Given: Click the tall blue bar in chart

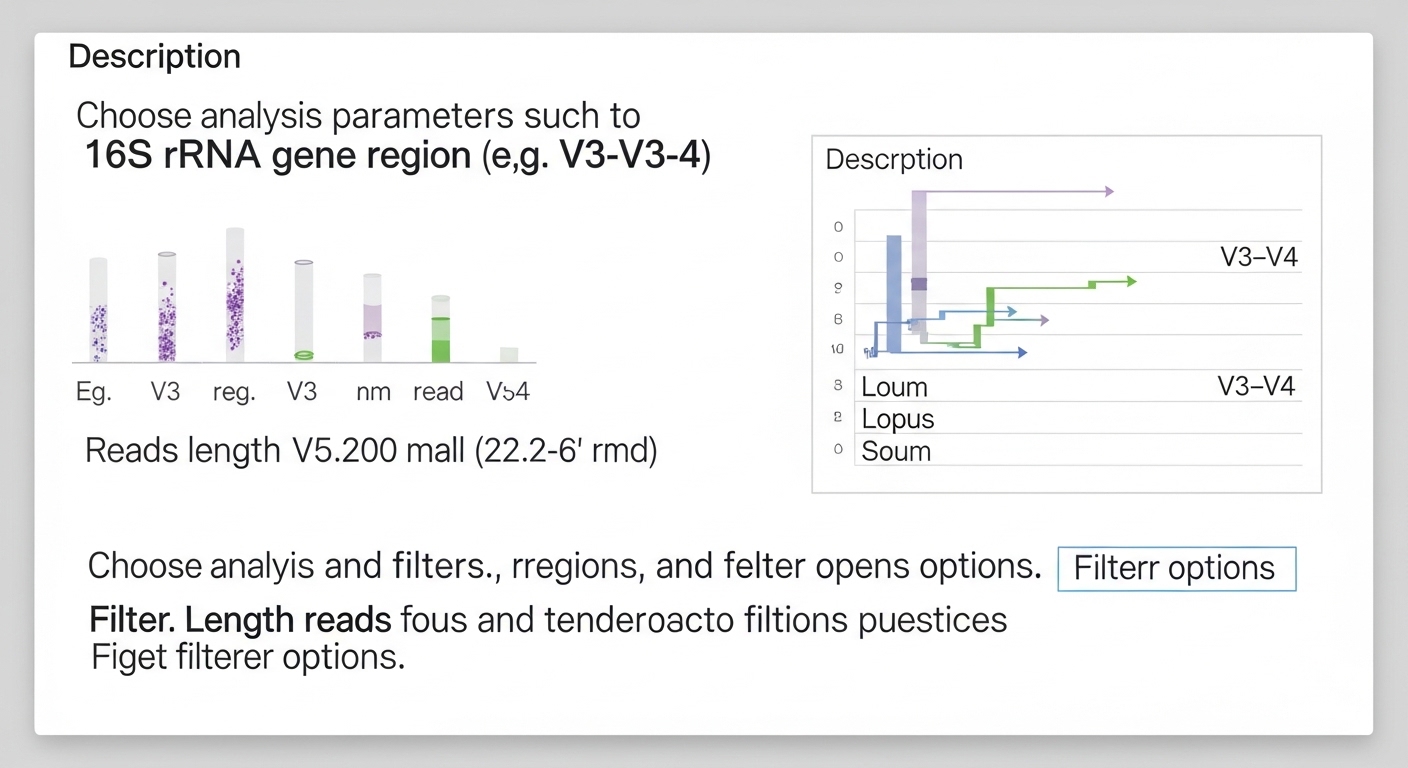Looking at the screenshot, I should 894,293.
